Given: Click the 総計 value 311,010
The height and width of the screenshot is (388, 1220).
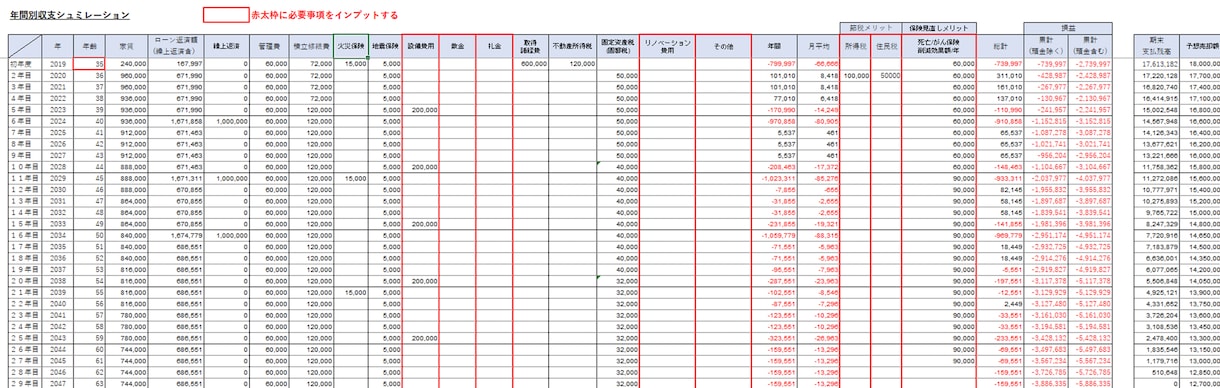Looking at the screenshot, I should click(x=1000, y=75).
